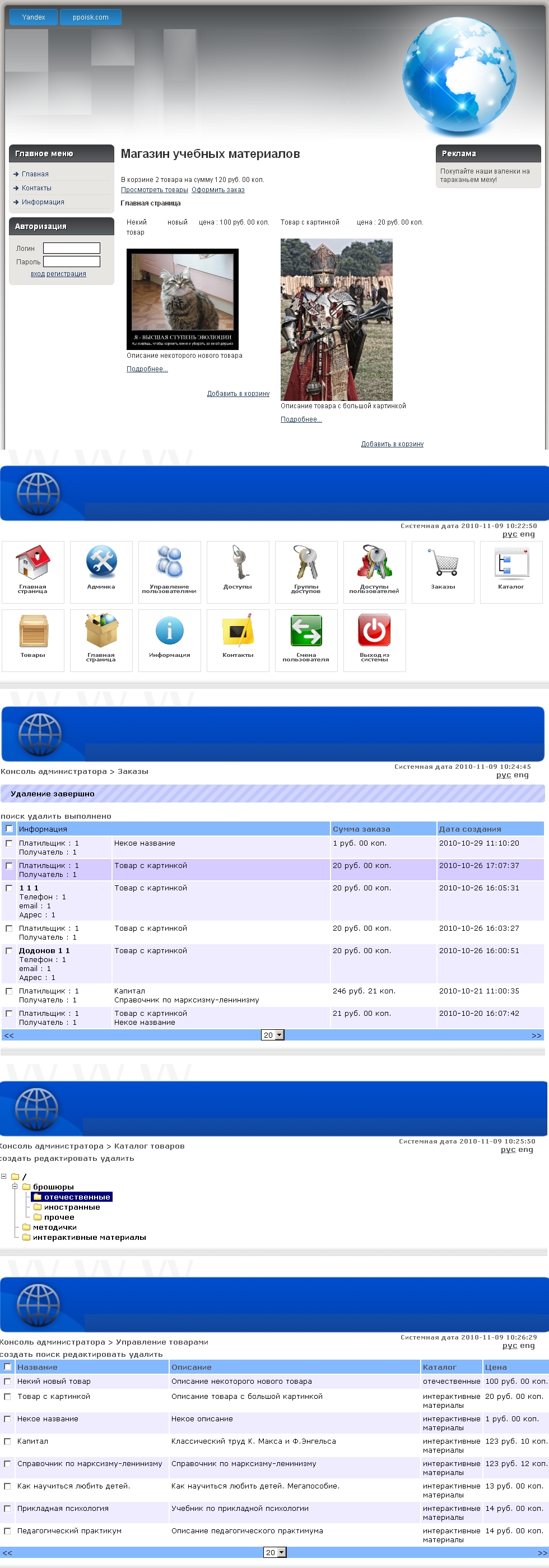This screenshot has width=549, height=1568.
Task: Click удалить in the Заказы action line
Action: pos(44,816)
